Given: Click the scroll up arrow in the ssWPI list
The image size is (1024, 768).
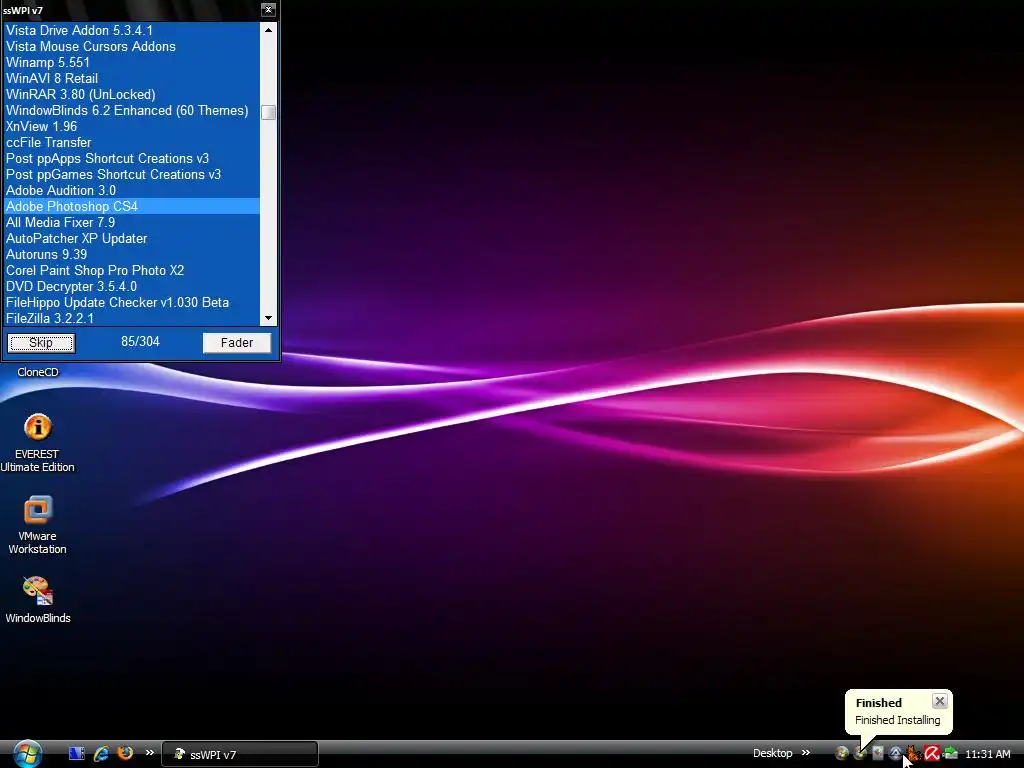Looking at the screenshot, I should point(268,29).
